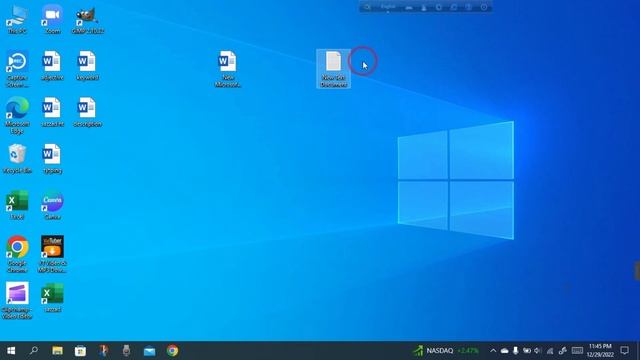
Task: Select the Google Chrome desktop shortcut
Action: click(17, 254)
